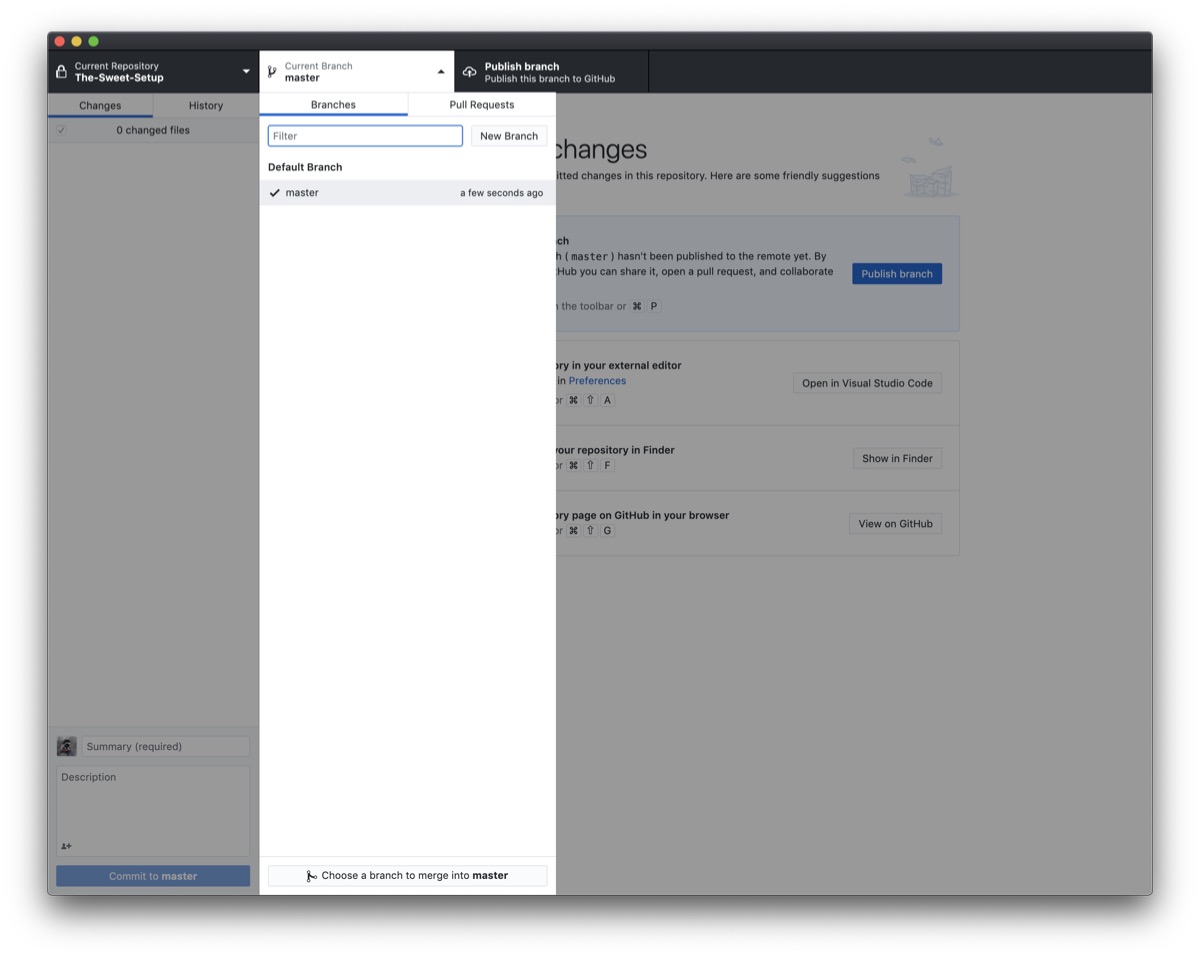Select the Pull Requests tab
This screenshot has width=1200, height=958.
point(482,104)
